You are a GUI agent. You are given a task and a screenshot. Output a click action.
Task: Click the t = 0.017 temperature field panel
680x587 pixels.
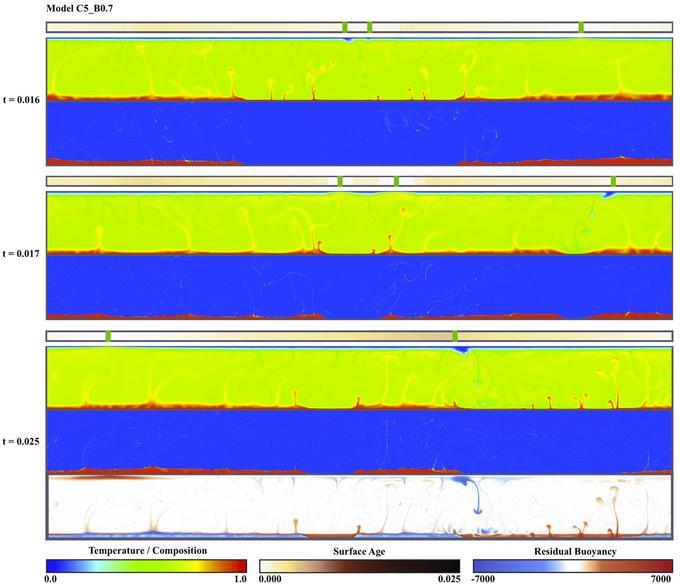click(x=360, y=223)
